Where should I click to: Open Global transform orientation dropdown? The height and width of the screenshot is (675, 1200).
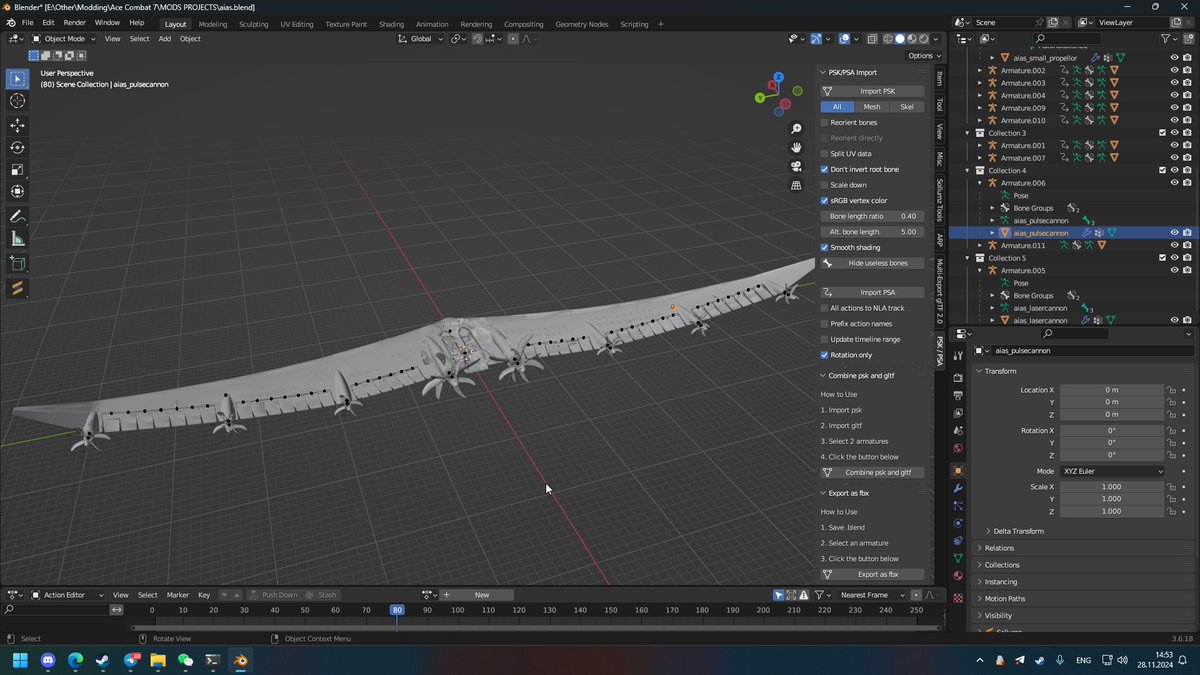coord(421,39)
